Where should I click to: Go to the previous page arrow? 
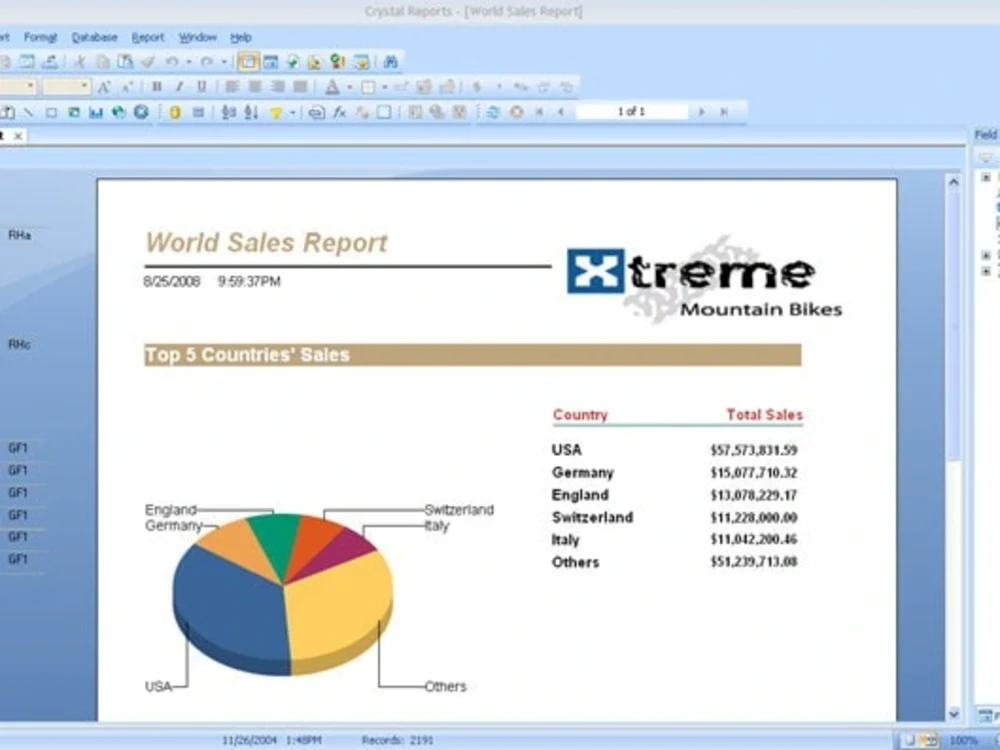point(561,112)
